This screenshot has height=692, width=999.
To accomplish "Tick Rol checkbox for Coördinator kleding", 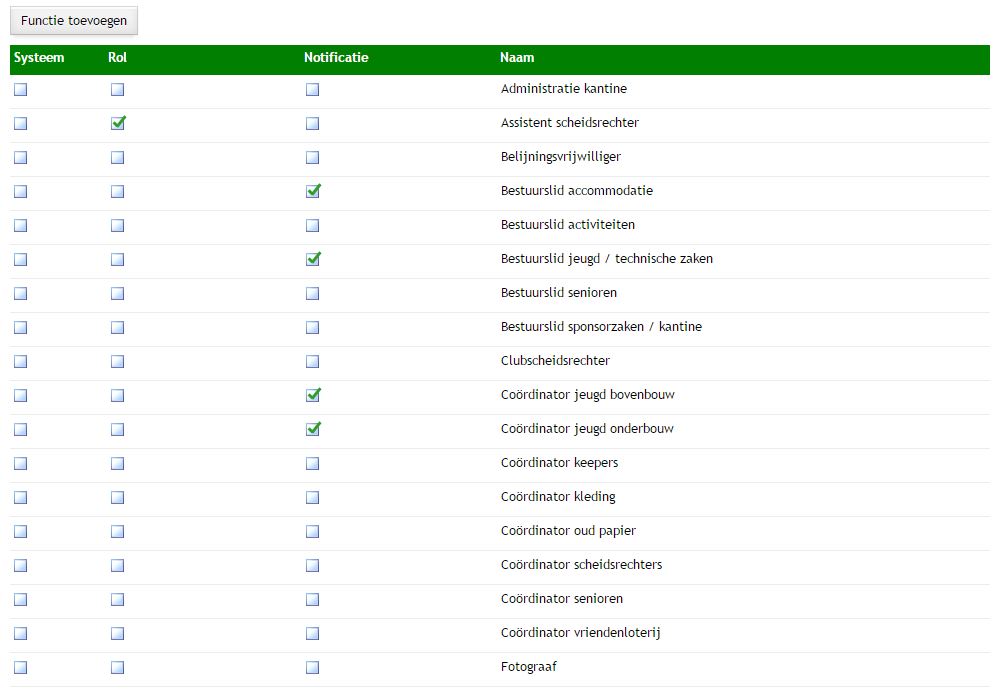I will (118, 497).
